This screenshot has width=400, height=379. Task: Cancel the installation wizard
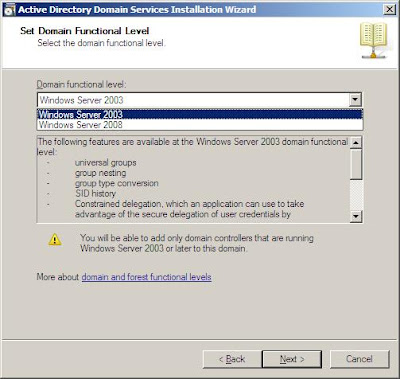pyautogui.click(x=359, y=359)
